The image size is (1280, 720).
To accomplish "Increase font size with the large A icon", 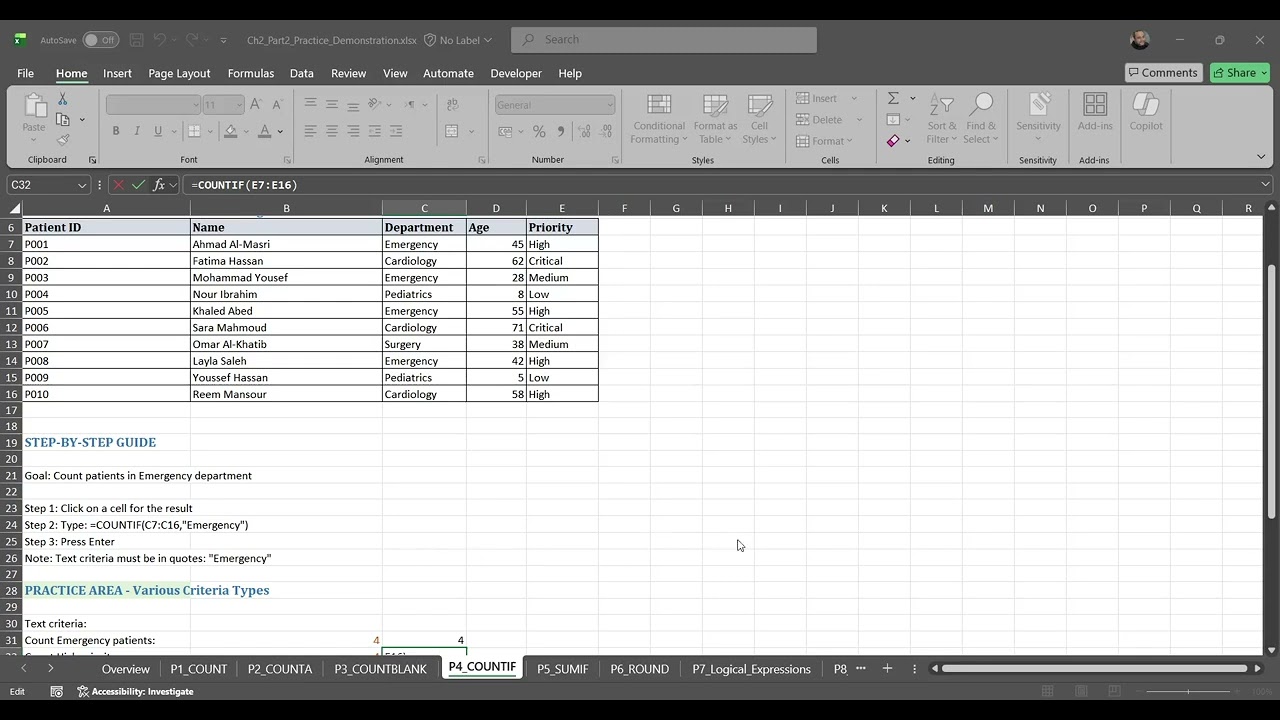I will [x=256, y=104].
